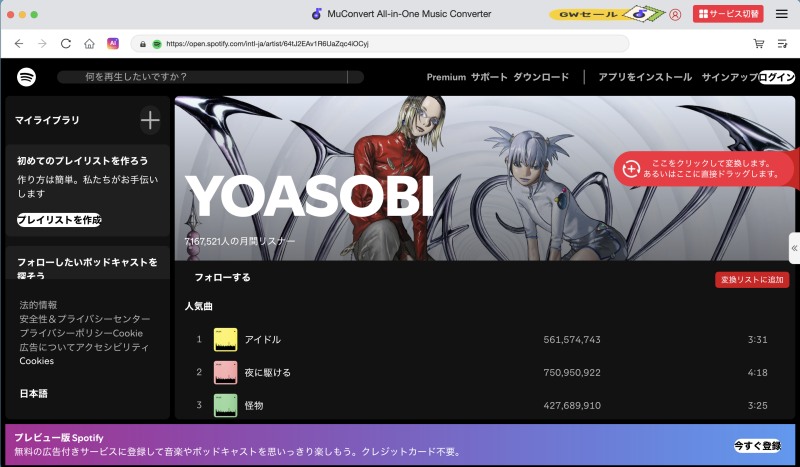Click the red window close button
The image size is (800, 467).
point(10,14)
